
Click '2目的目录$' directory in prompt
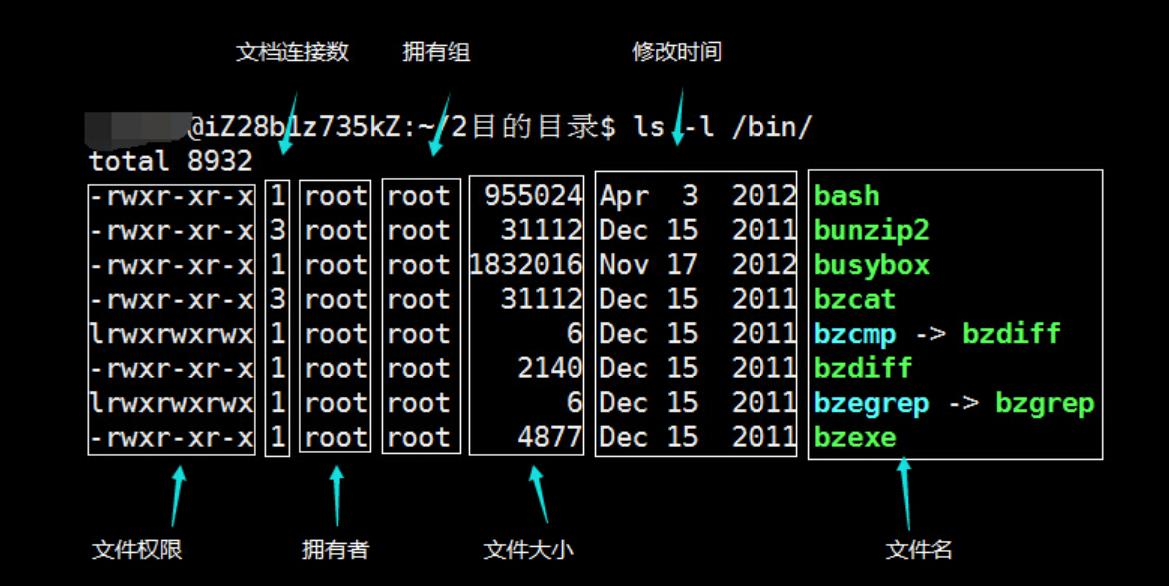(x=534, y=127)
